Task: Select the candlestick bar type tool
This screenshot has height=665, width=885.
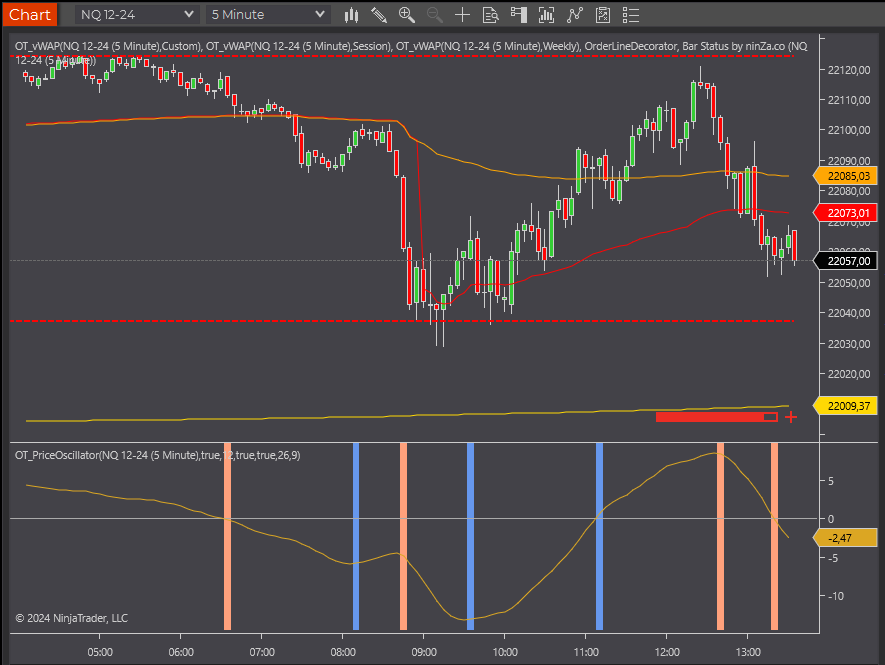Action: (351, 14)
